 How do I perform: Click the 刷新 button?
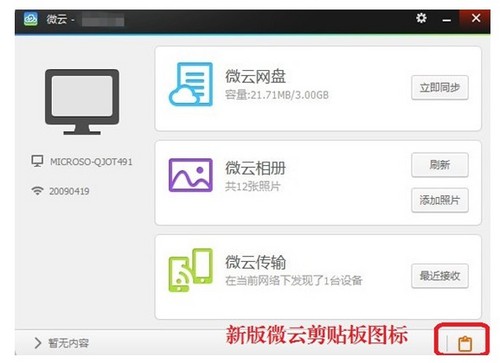440,165
